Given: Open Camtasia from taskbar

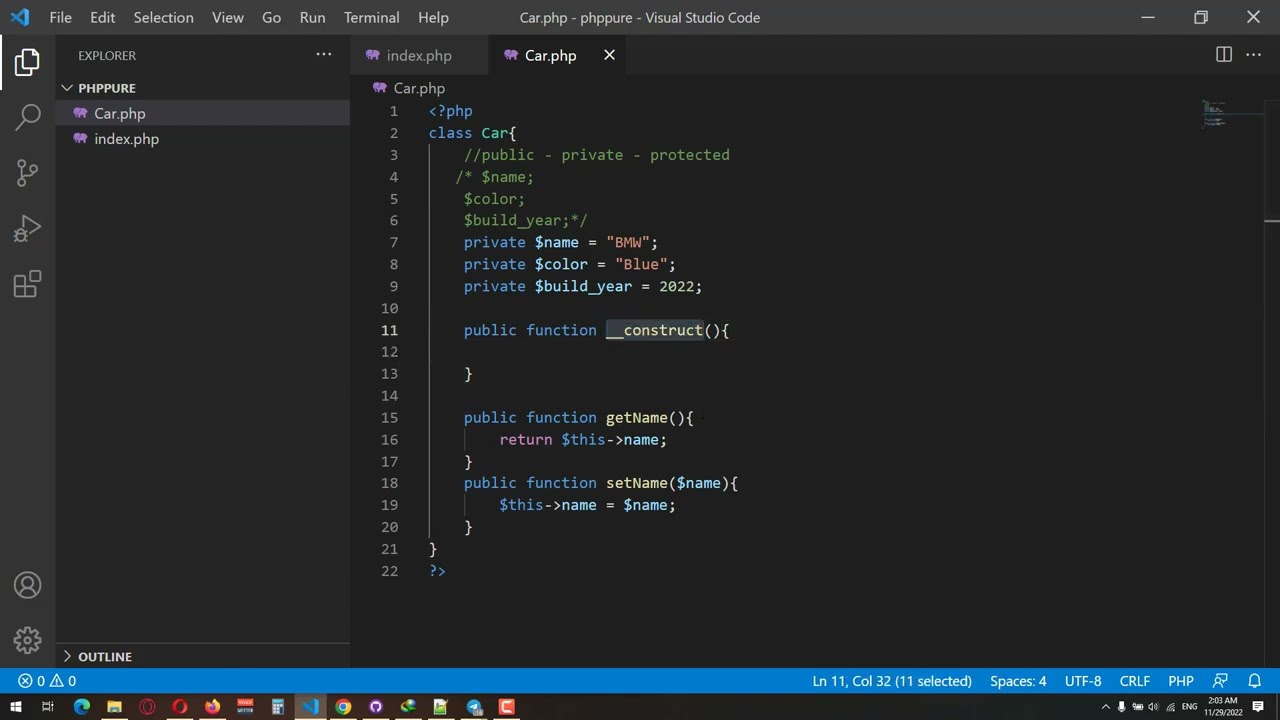Looking at the screenshot, I should pos(507,707).
